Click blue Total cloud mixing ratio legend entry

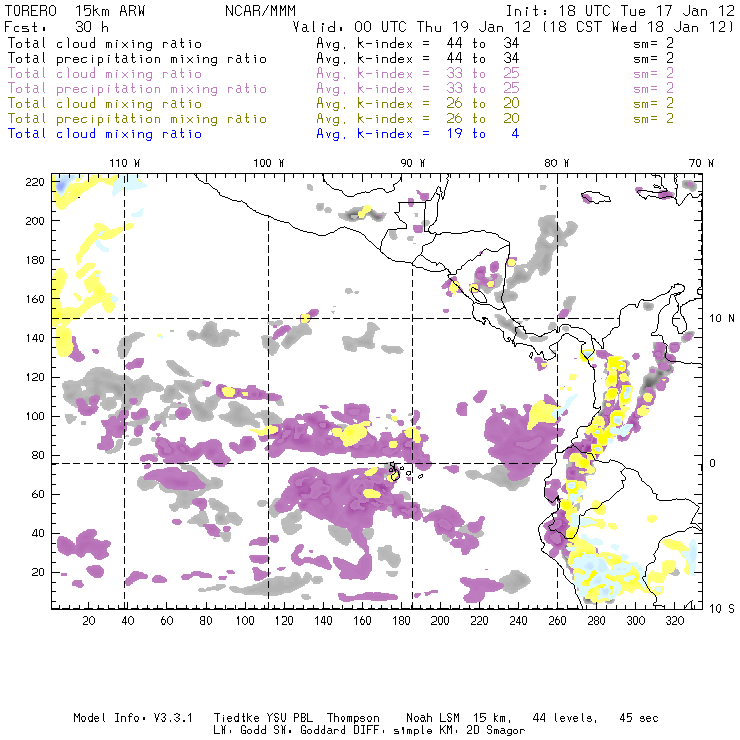105,134
